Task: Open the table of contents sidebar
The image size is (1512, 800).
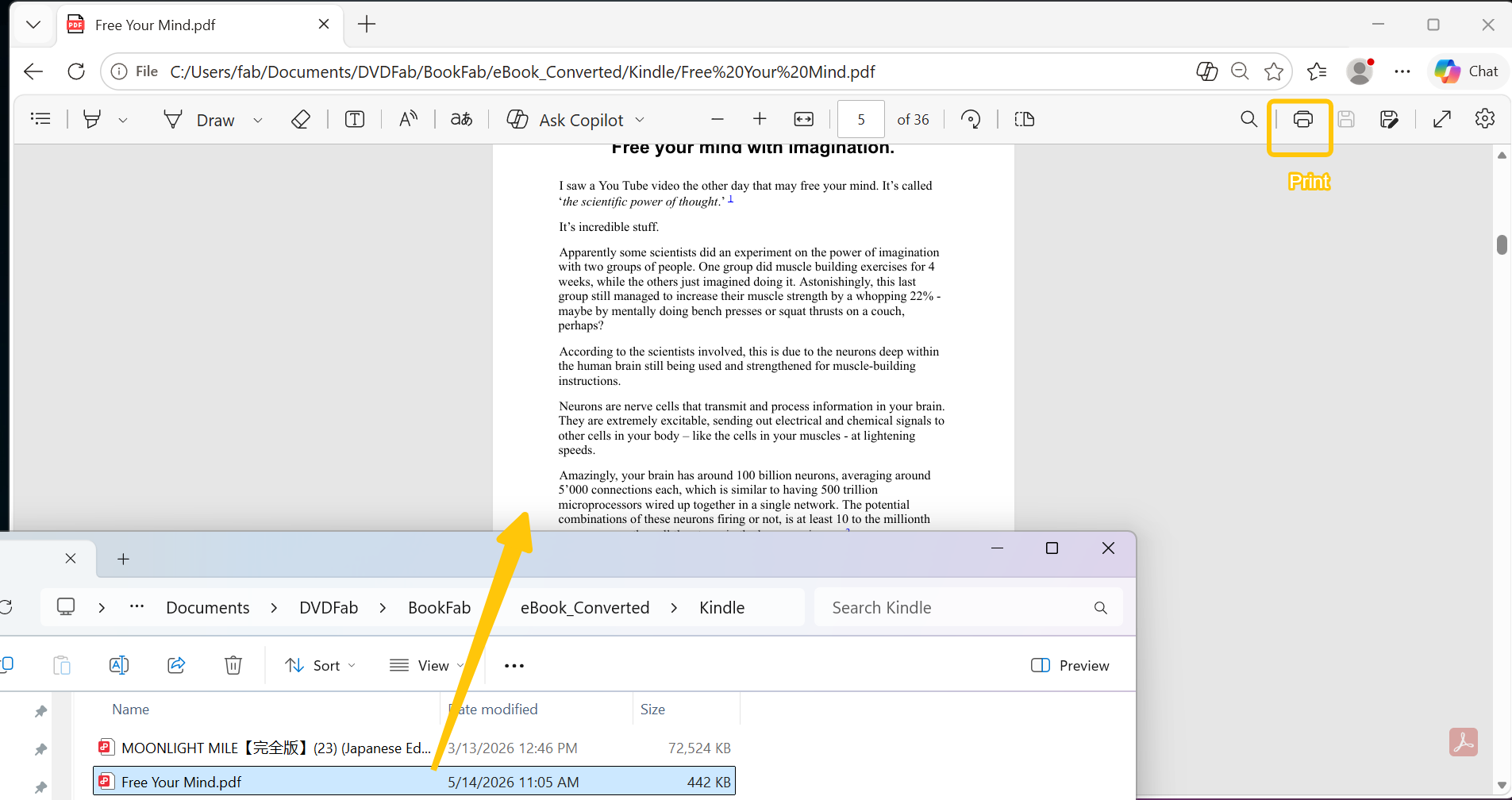Action: pos(40,119)
